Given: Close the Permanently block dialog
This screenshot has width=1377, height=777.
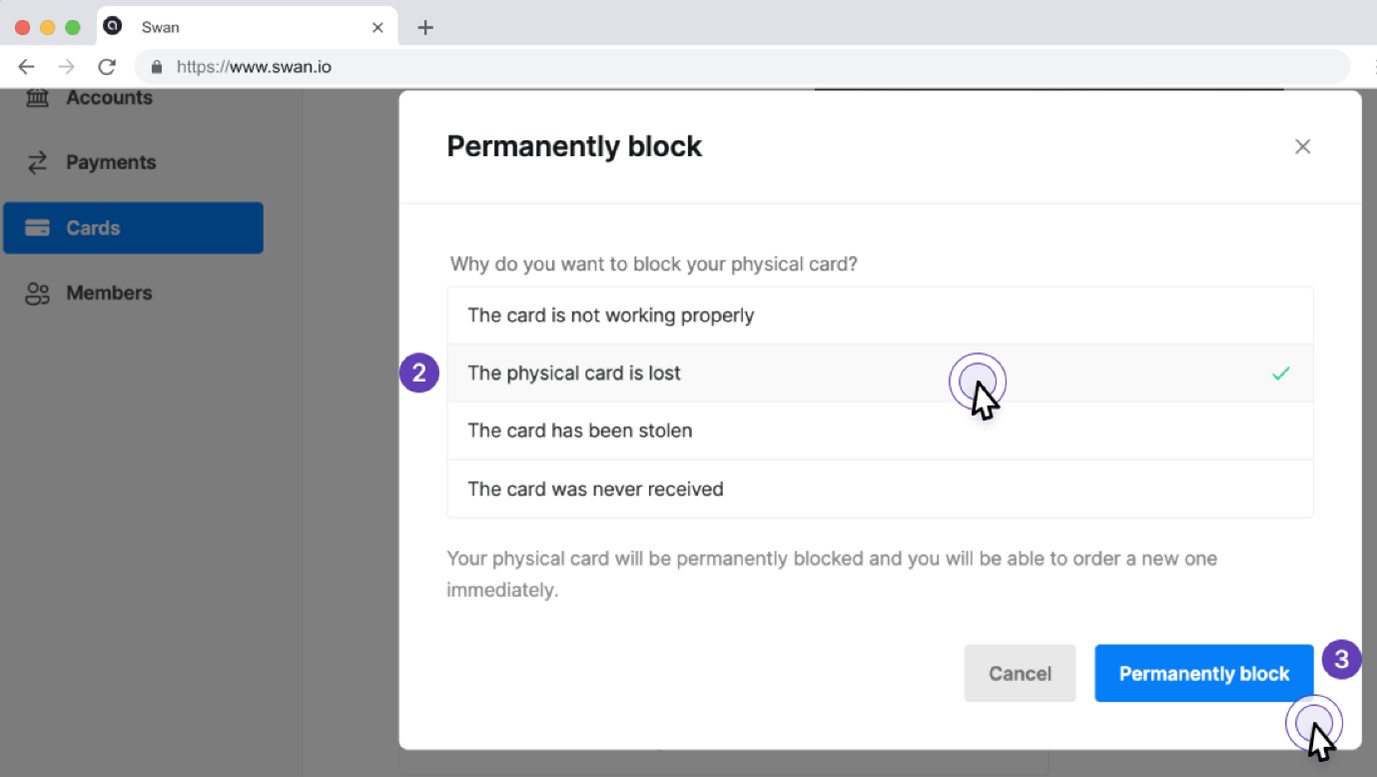Looking at the screenshot, I should [x=1302, y=147].
